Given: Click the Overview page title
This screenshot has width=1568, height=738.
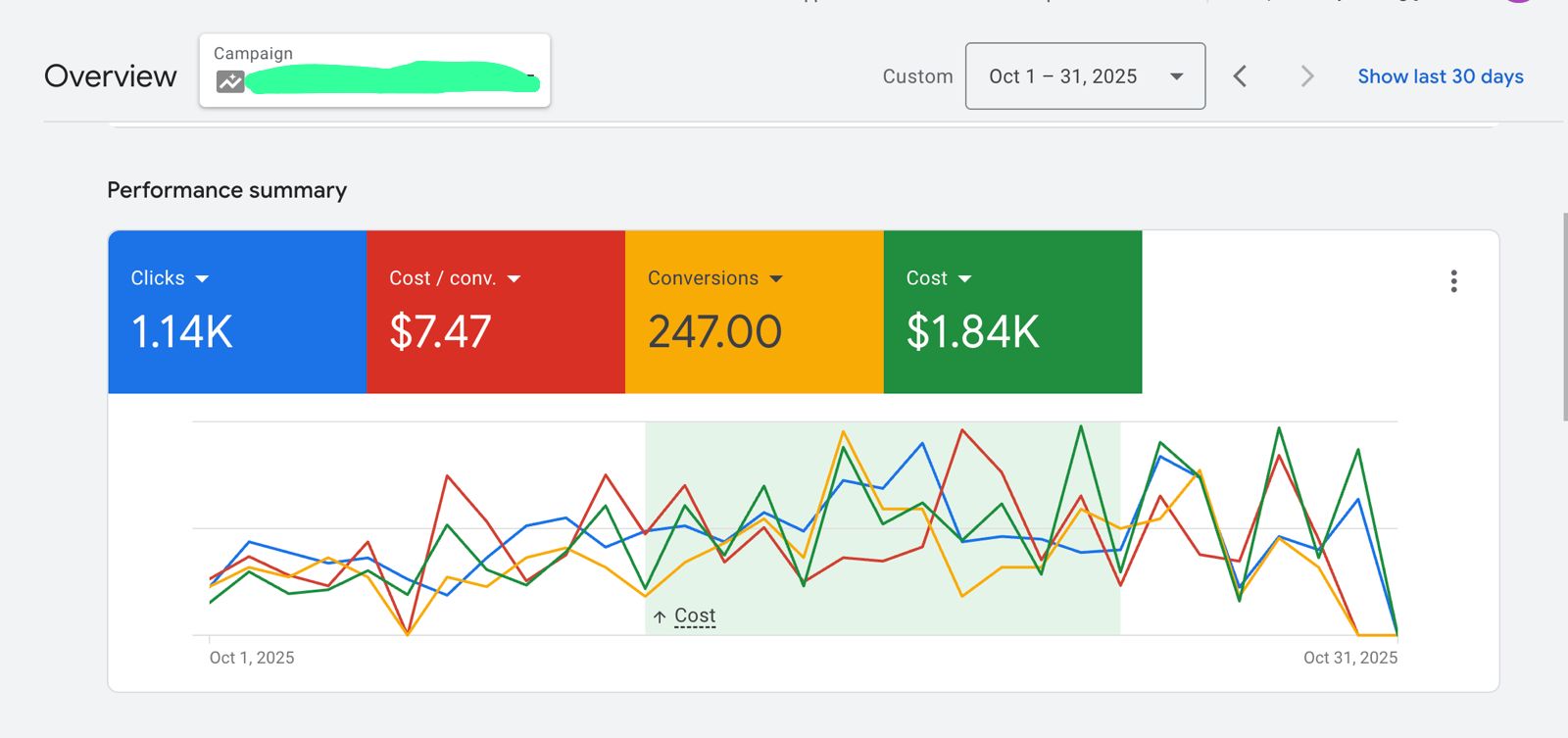Looking at the screenshot, I should click(111, 76).
